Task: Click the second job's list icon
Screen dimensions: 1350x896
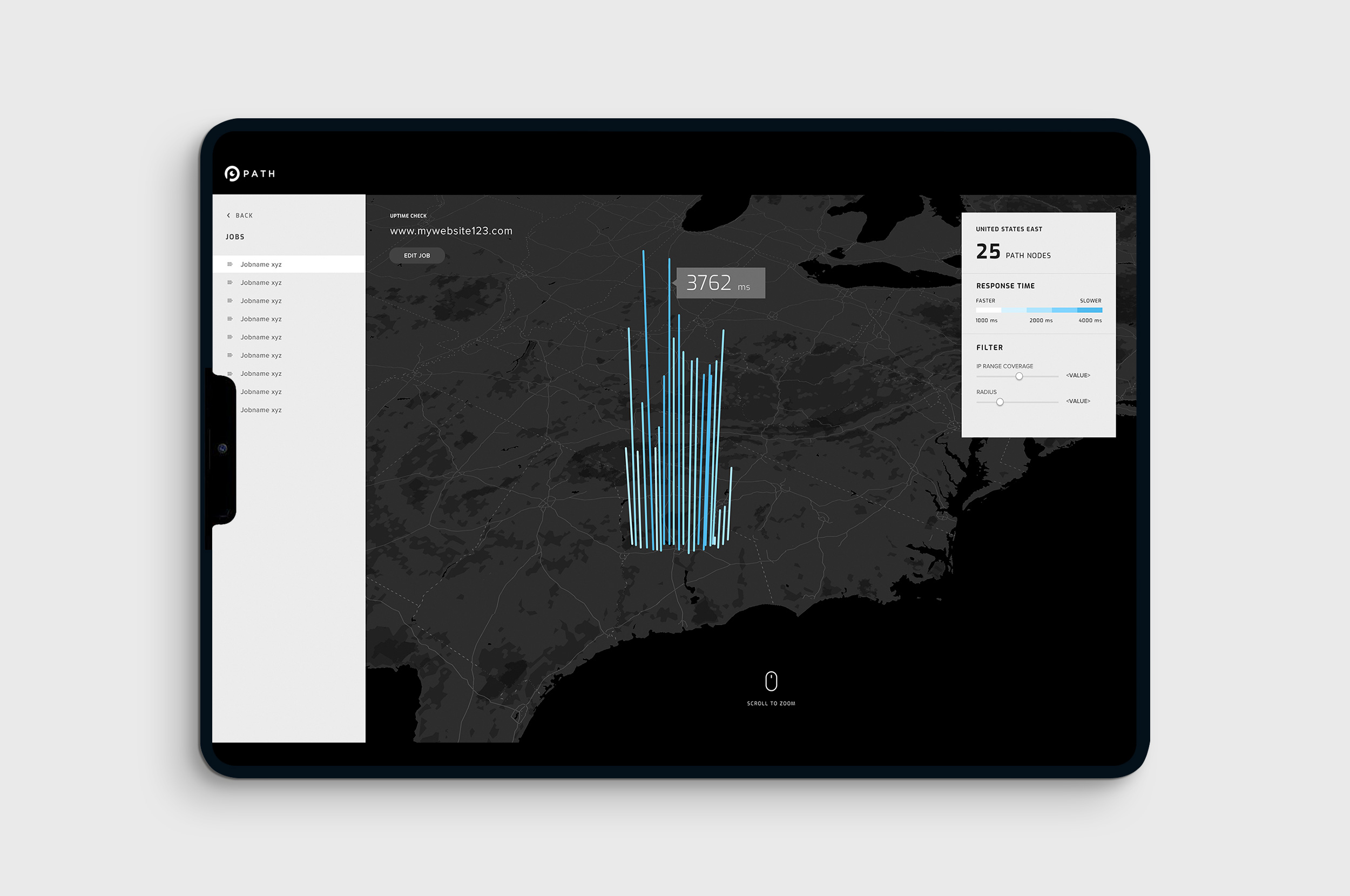Action: click(x=230, y=282)
